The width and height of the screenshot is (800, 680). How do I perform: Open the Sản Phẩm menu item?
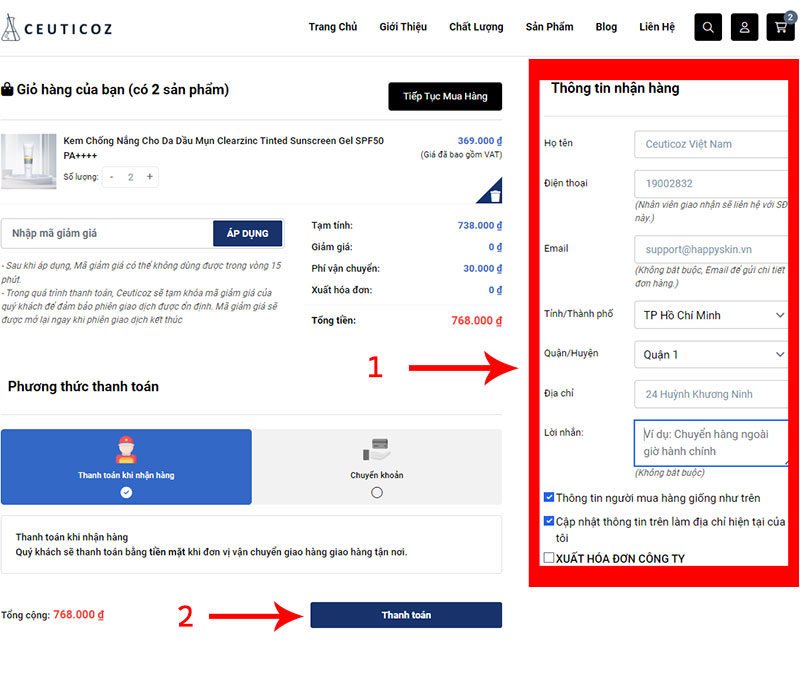pyautogui.click(x=549, y=27)
